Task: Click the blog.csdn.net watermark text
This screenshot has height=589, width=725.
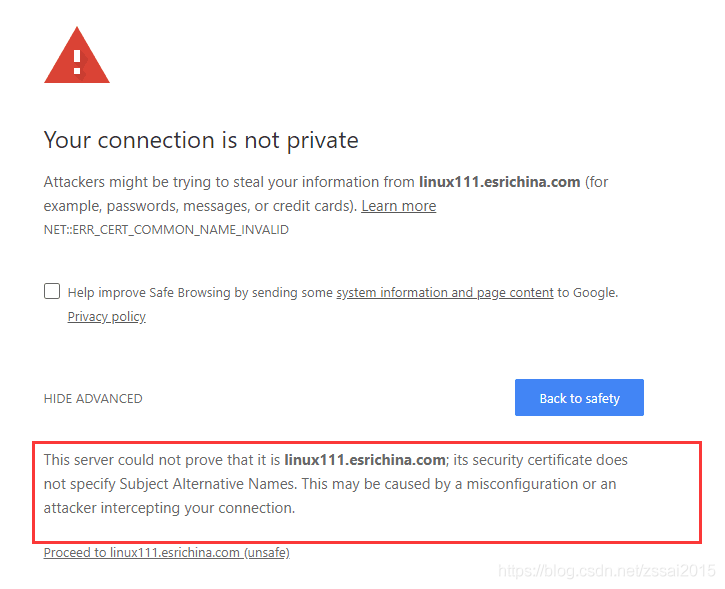Action: pos(607,571)
